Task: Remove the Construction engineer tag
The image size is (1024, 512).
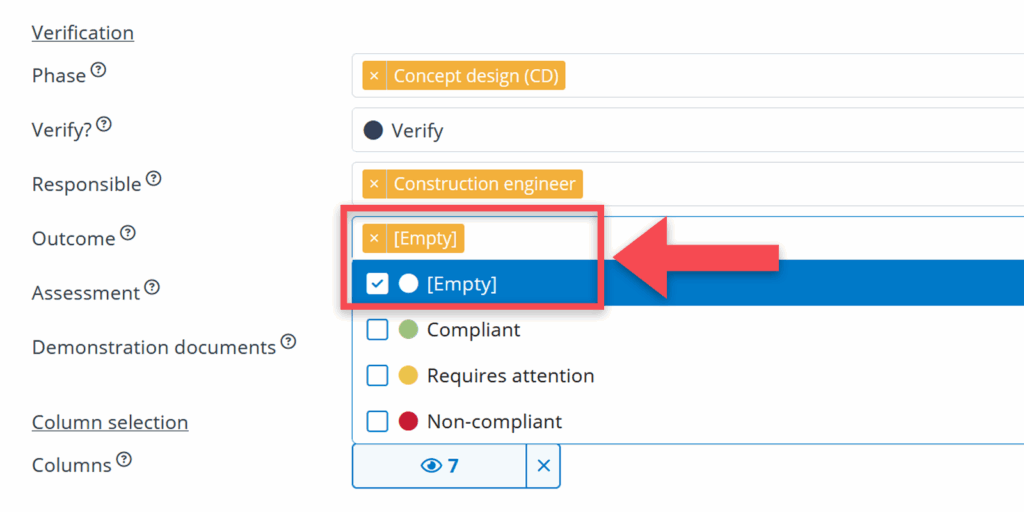Action: [x=374, y=184]
